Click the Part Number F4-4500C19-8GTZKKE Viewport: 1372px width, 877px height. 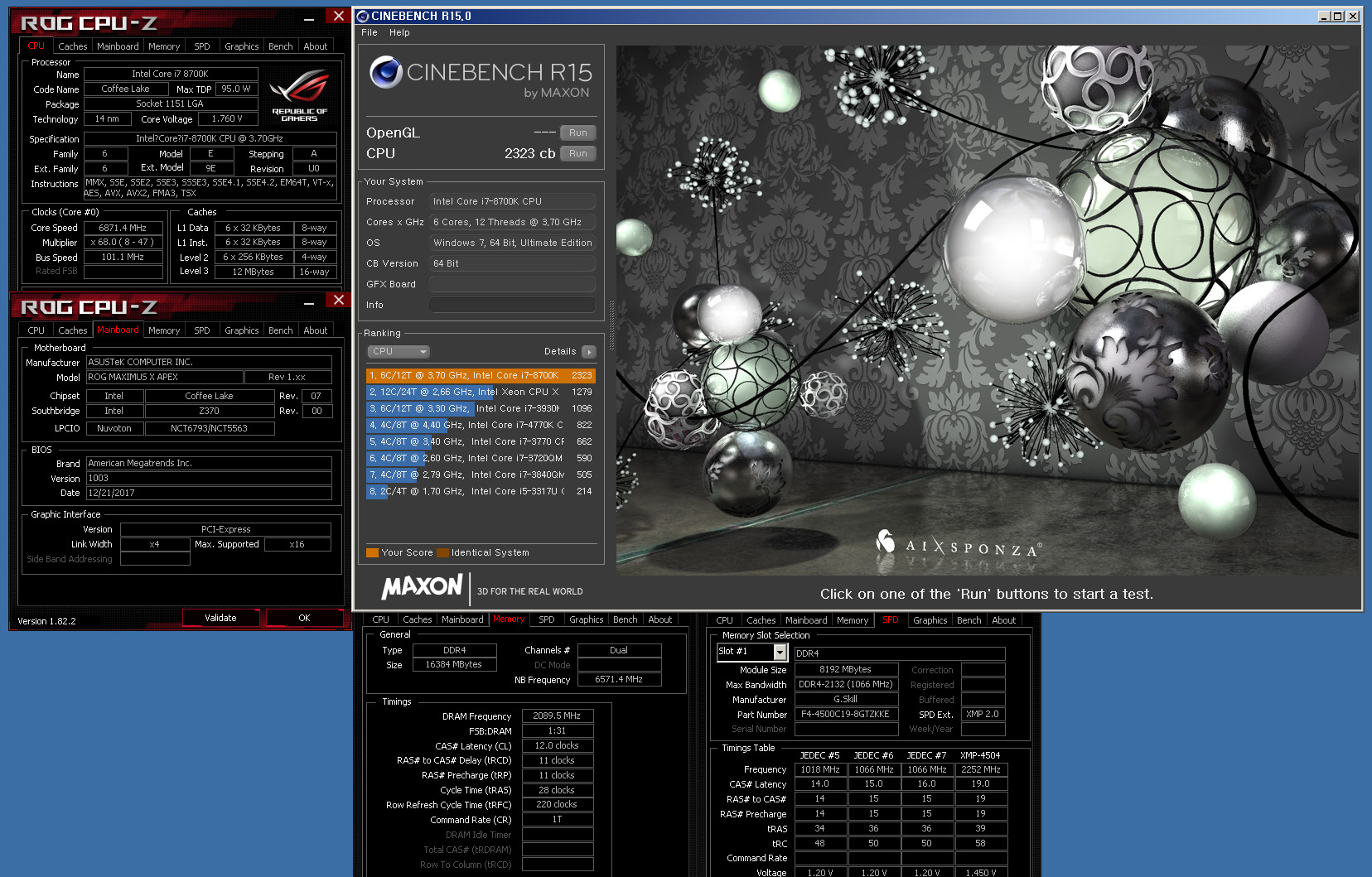846,714
